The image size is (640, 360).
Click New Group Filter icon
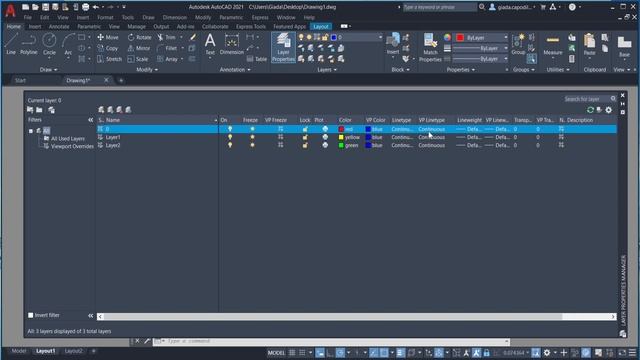39,110
